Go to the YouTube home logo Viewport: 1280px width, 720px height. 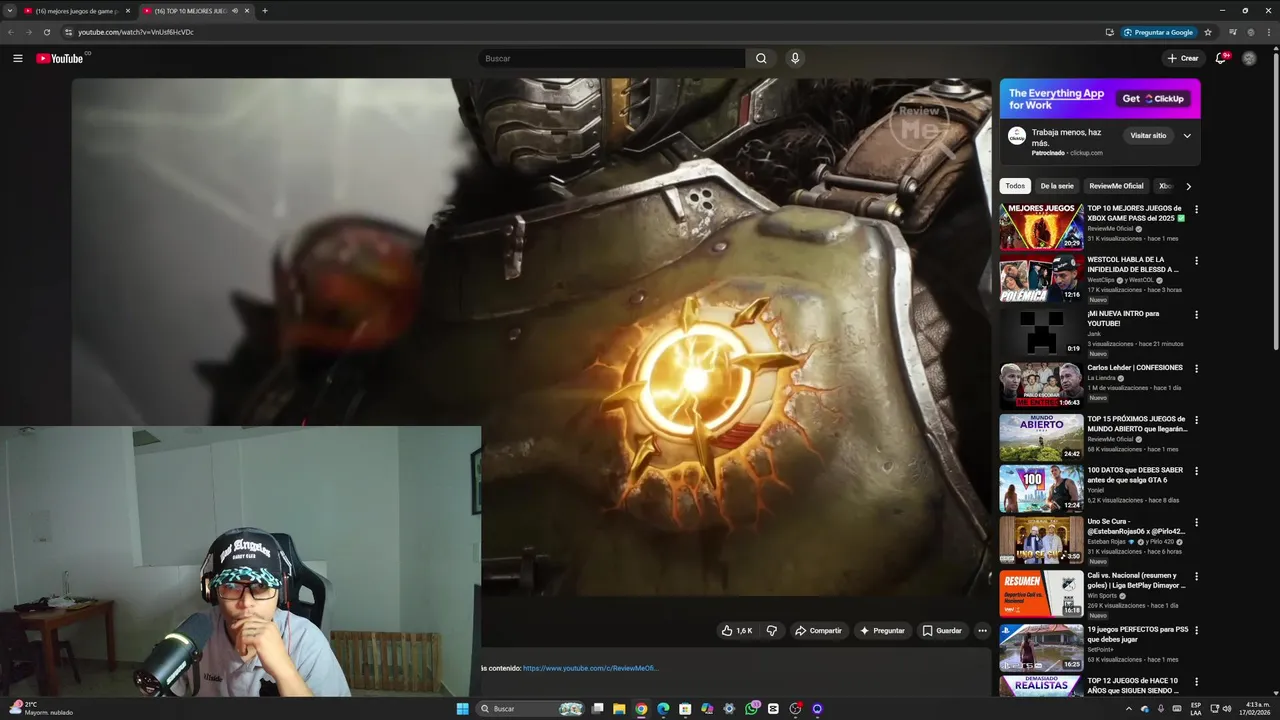coord(60,58)
